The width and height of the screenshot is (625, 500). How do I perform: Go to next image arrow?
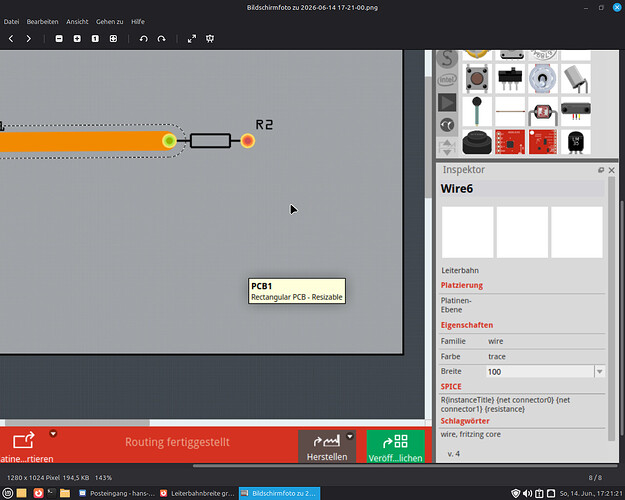click(x=28, y=39)
